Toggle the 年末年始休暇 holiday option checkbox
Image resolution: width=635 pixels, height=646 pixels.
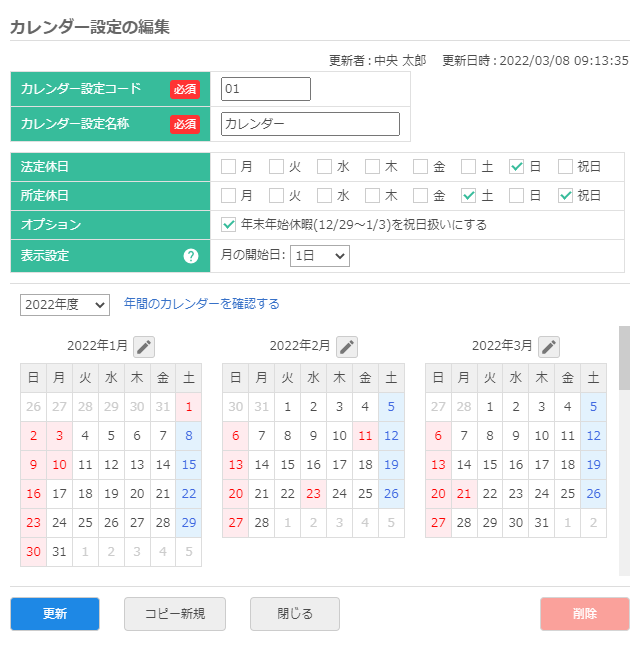[228, 225]
